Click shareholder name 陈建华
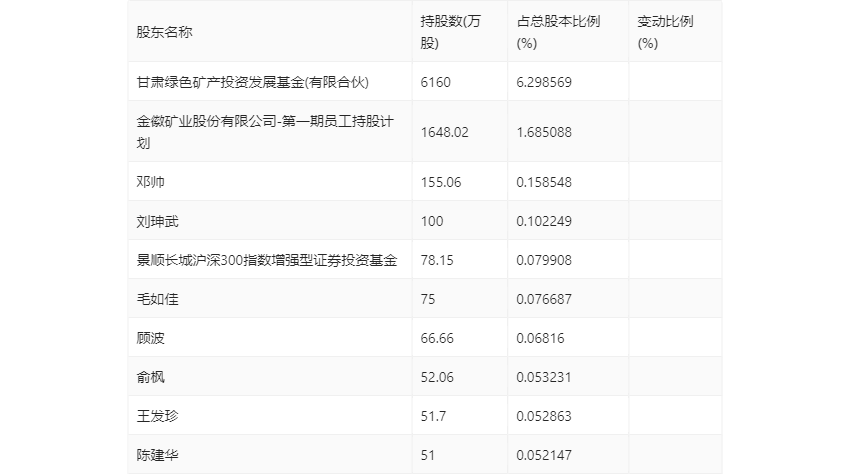Image resolution: width=850 pixels, height=474 pixels. [157, 455]
